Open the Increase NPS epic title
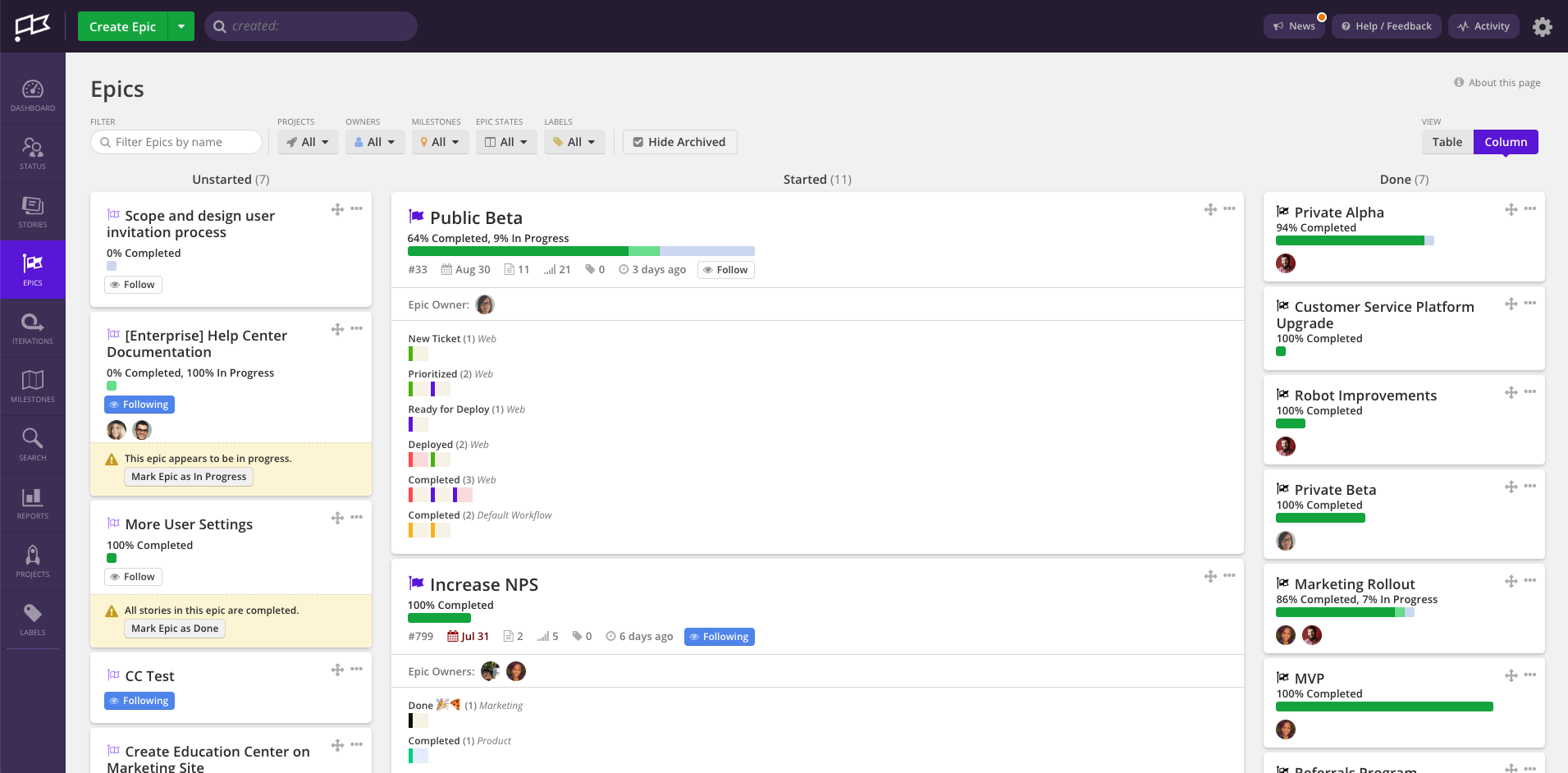 (484, 585)
